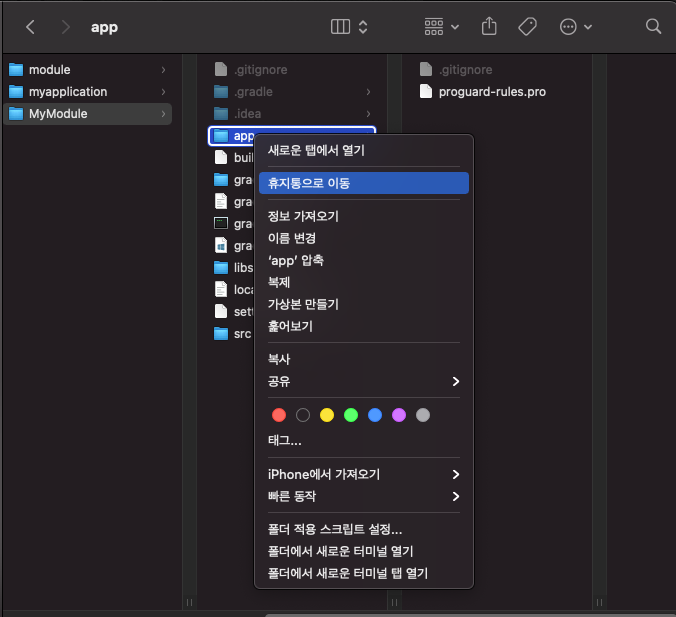
Task: Select proguard-rules.pro file
Action: click(492, 91)
